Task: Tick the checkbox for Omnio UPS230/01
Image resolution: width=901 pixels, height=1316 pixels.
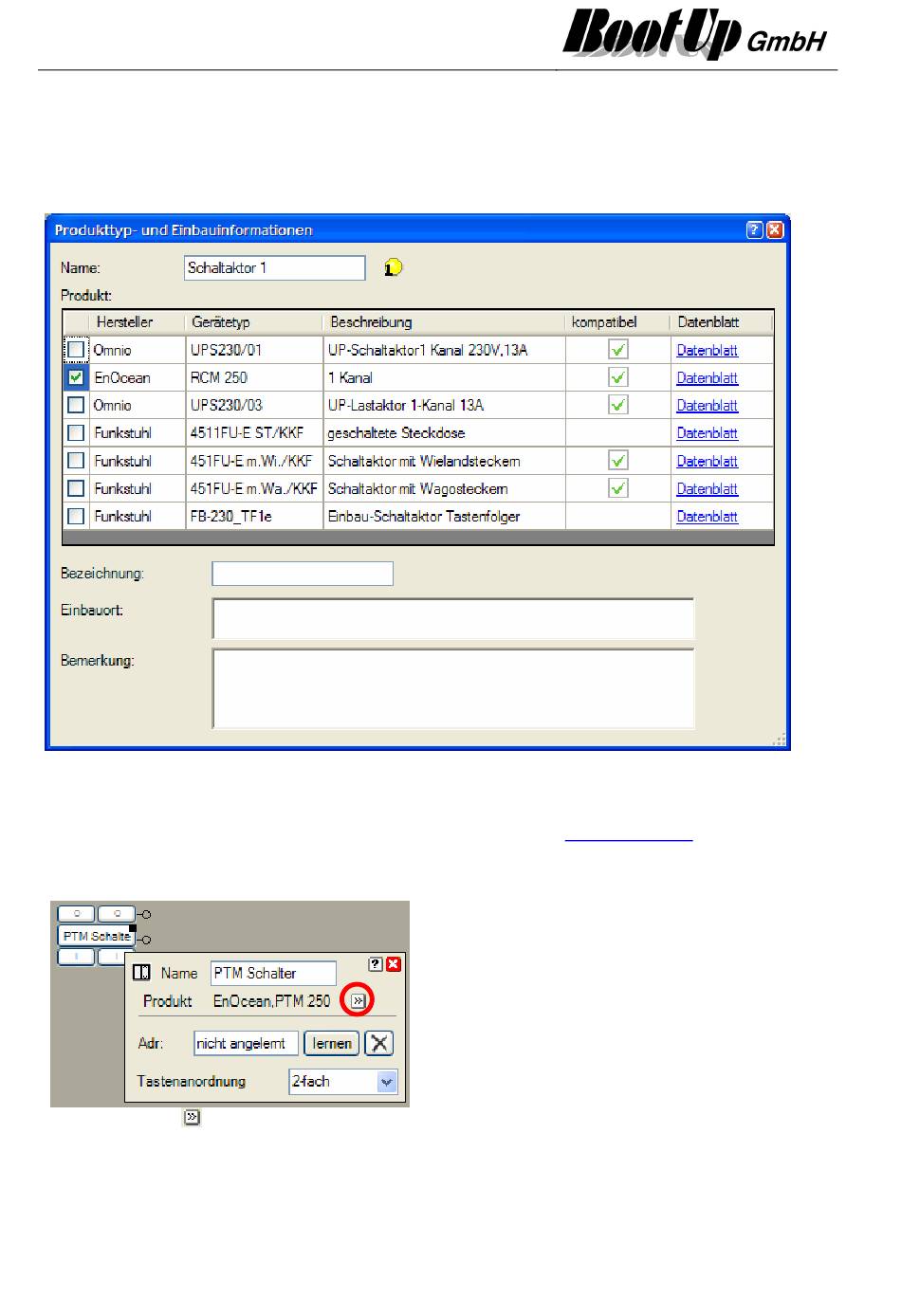Action: [76, 350]
